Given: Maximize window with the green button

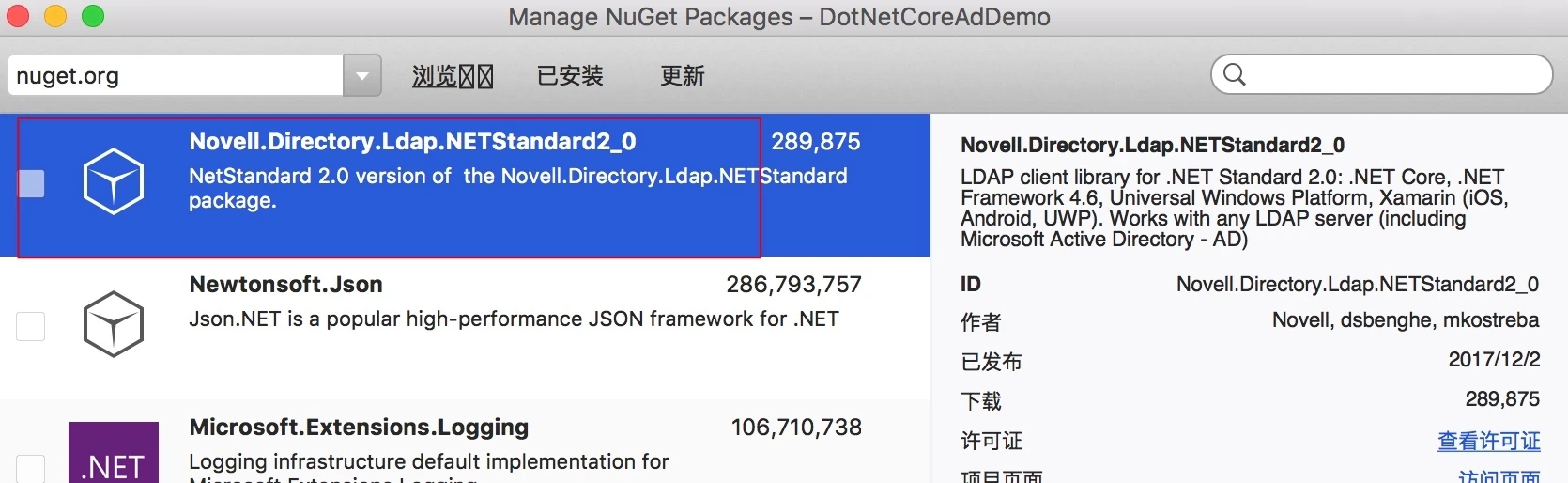Looking at the screenshot, I should [x=93, y=16].
